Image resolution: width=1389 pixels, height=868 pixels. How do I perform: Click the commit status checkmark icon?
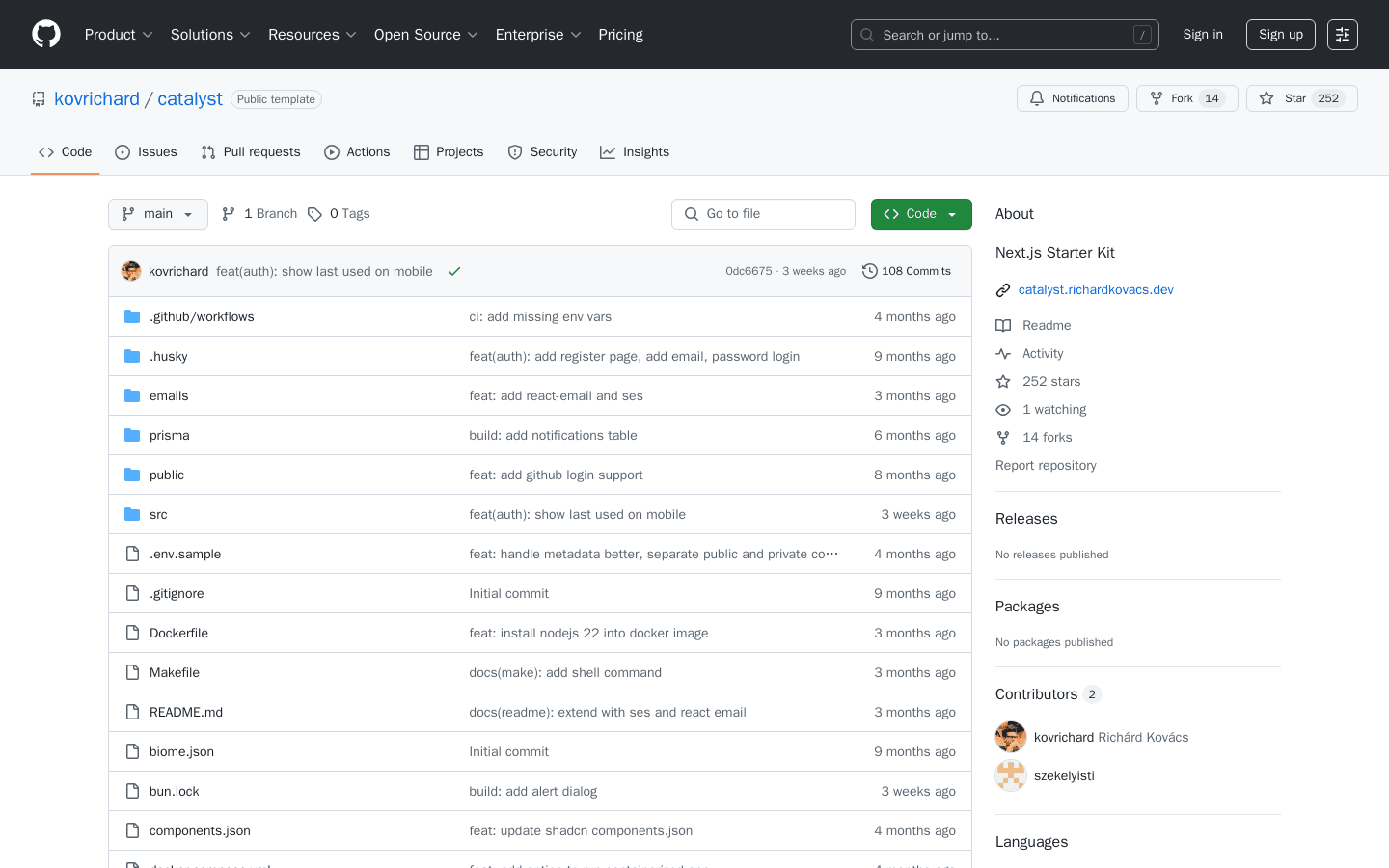pos(454,271)
